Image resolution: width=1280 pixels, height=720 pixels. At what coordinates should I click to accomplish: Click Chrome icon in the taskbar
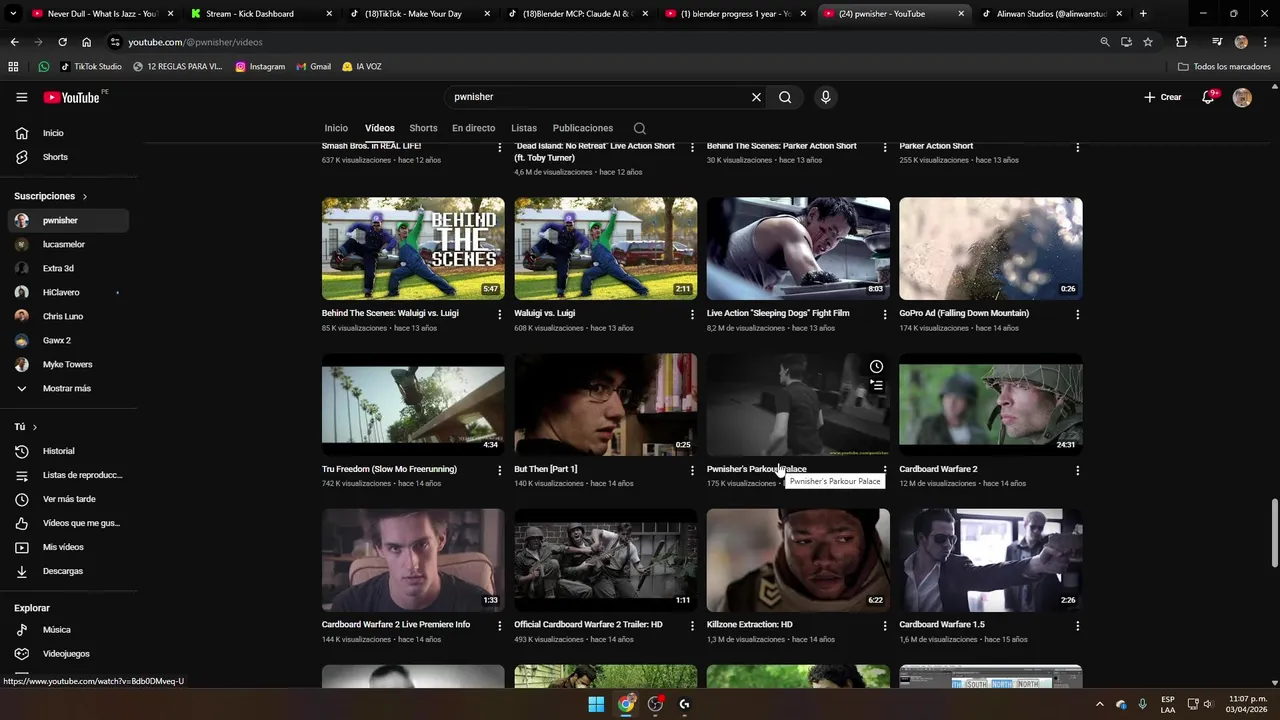click(x=626, y=704)
